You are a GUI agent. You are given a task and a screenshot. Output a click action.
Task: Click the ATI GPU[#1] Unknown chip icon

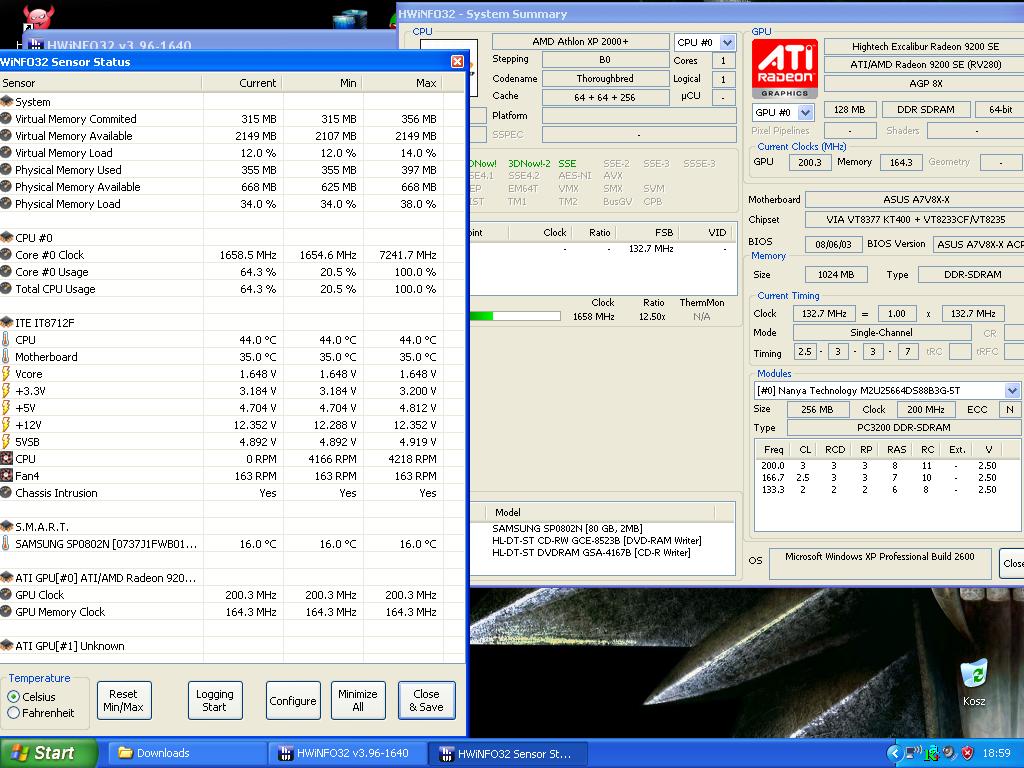pos(7,645)
